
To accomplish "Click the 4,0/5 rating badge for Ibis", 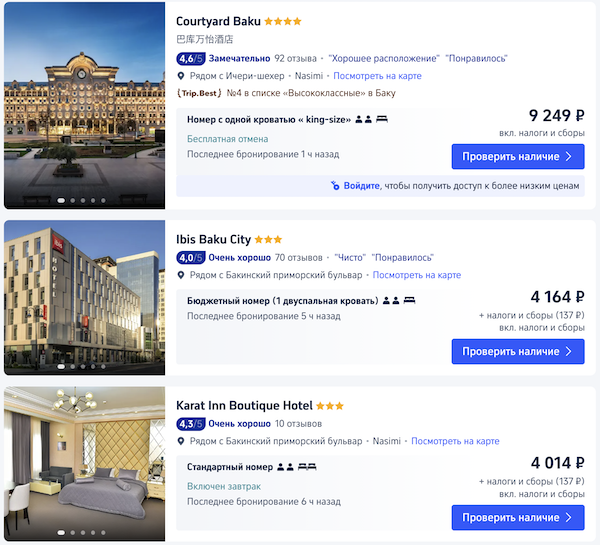I will [190, 257].
